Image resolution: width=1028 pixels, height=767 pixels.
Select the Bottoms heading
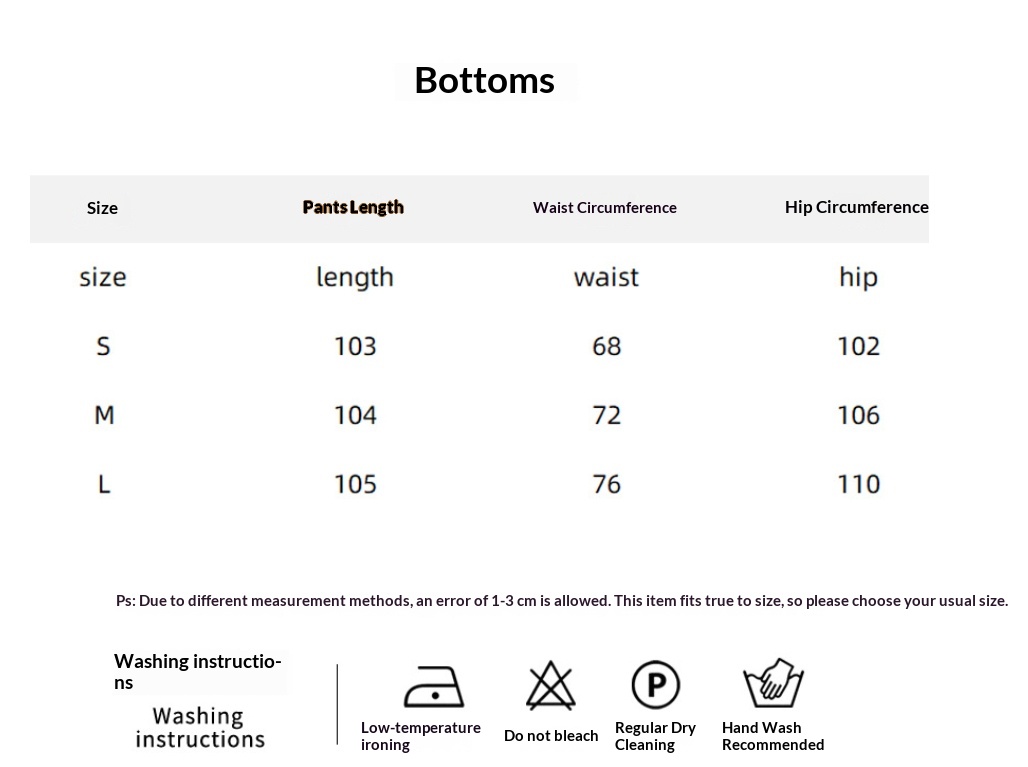pos(484,81)
